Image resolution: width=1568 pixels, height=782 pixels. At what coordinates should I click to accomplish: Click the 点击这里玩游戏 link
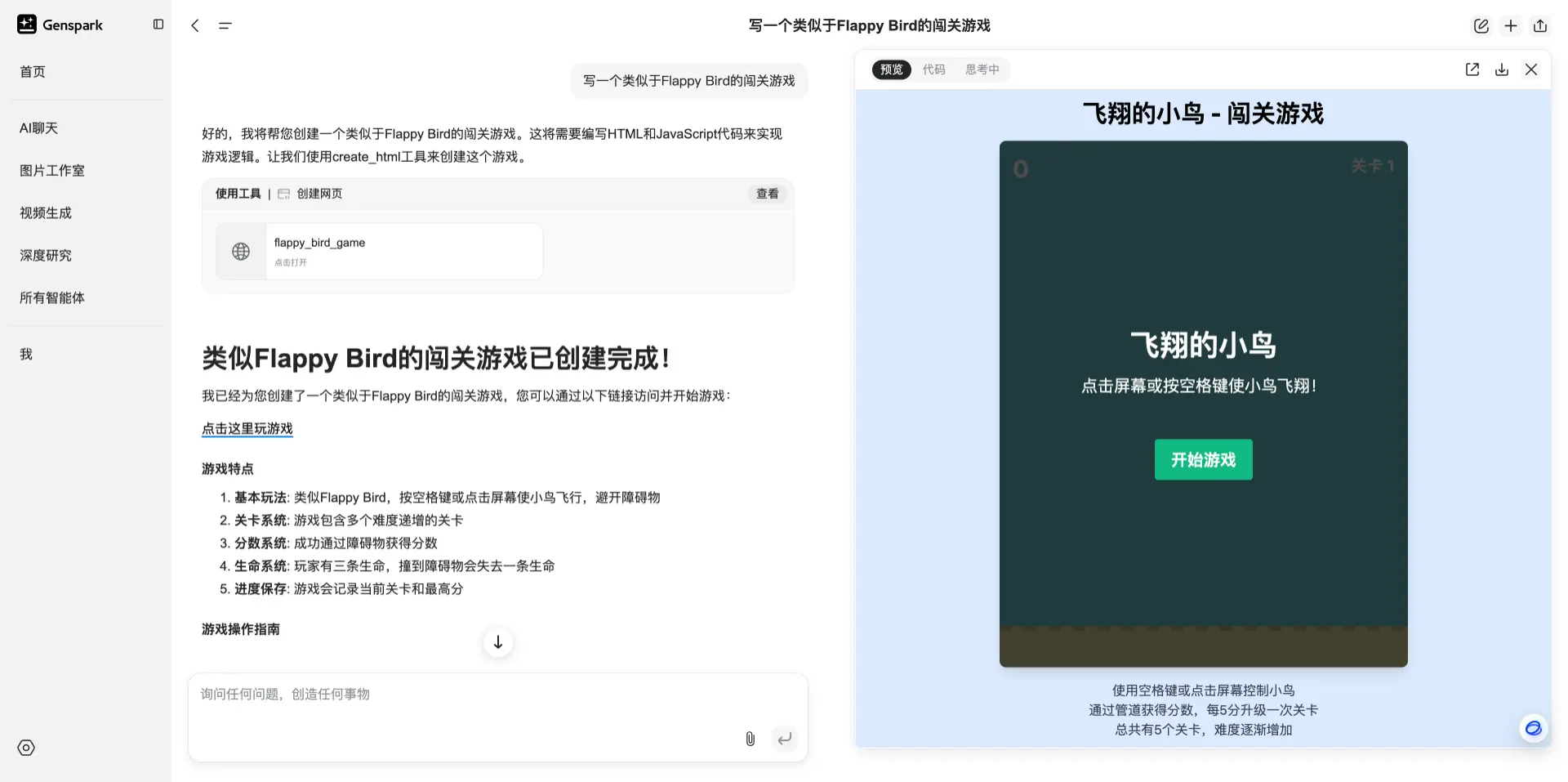coord(247,428)
